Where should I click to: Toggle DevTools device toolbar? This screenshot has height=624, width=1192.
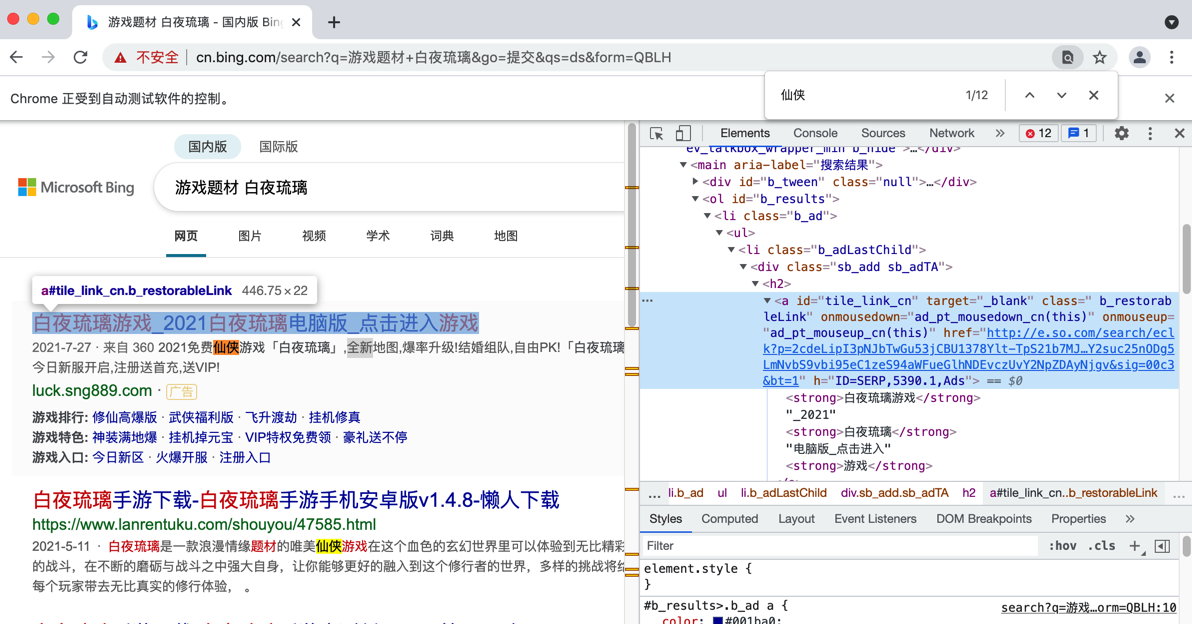click(683, 133)
